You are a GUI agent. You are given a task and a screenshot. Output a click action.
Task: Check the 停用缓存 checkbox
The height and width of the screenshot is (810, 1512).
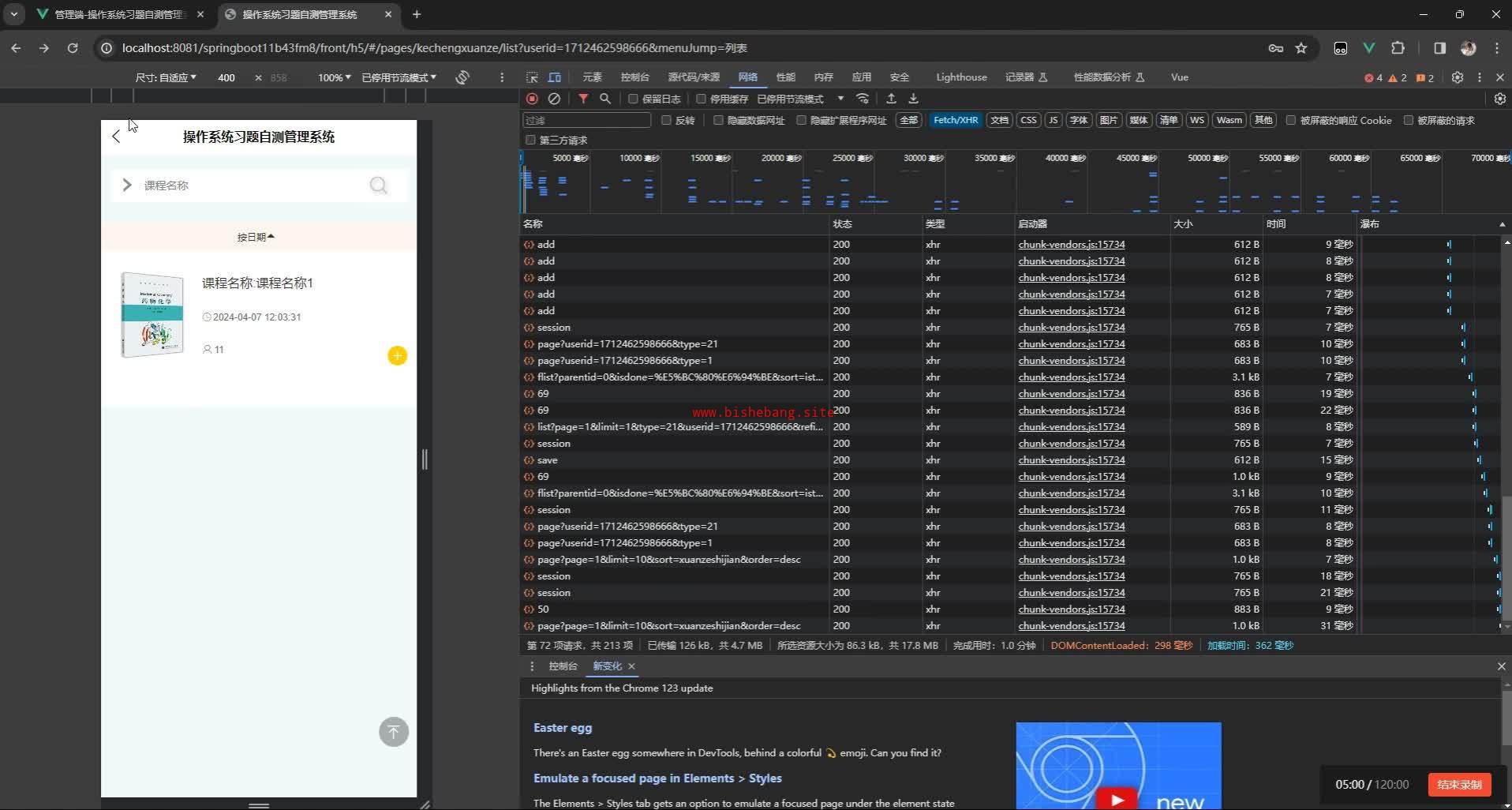701,99
